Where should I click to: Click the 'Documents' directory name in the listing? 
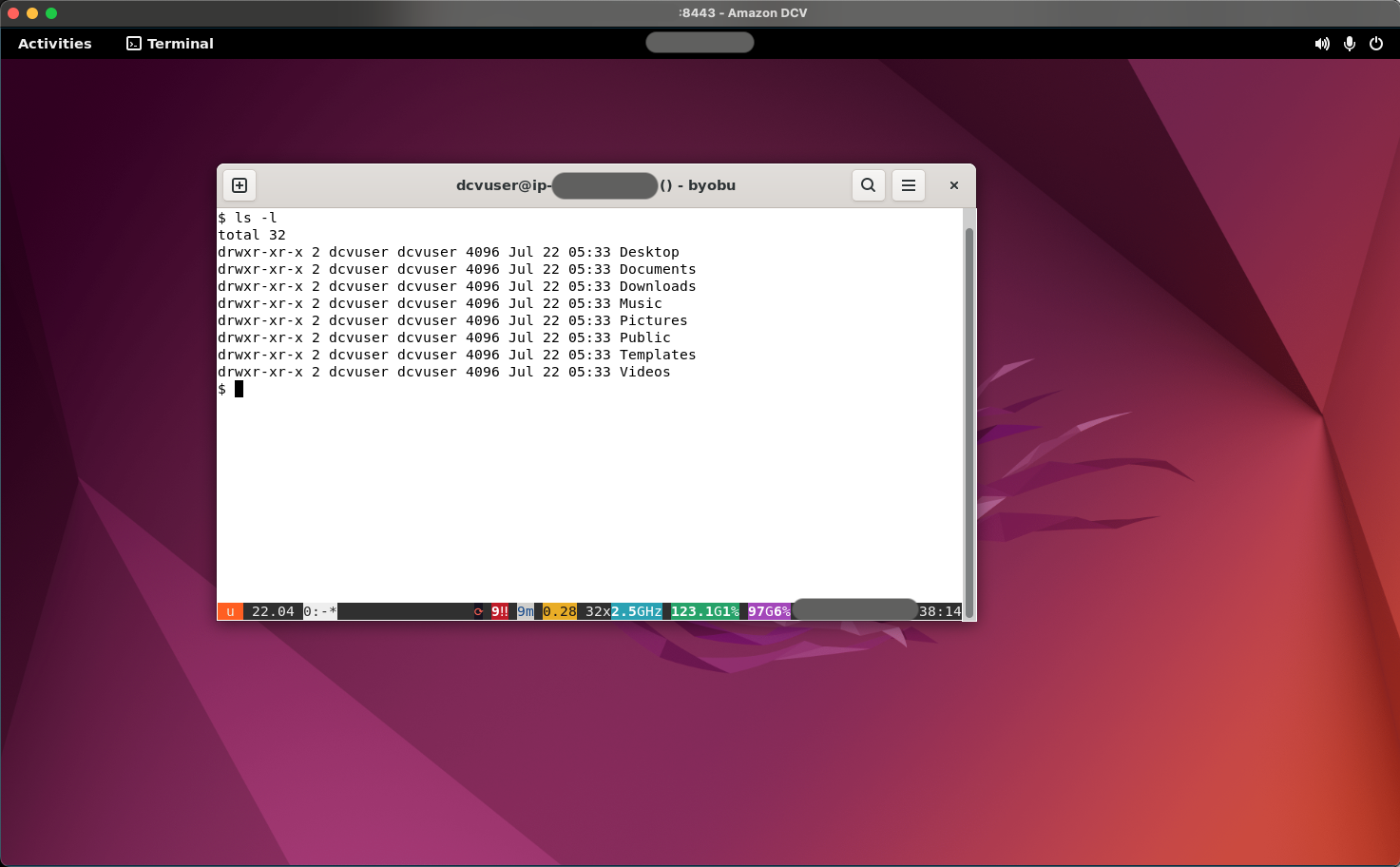[658, 269]
